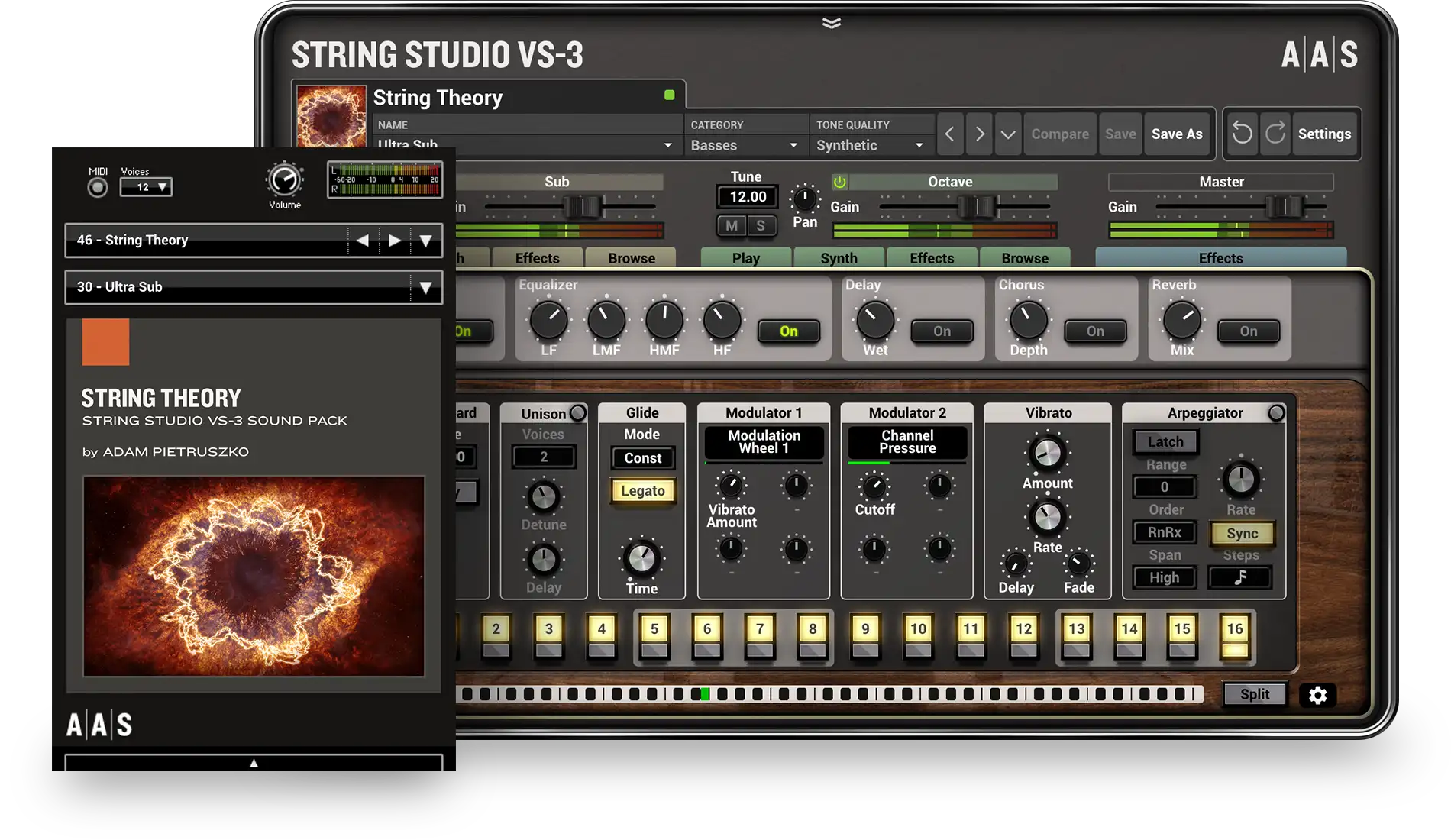Open the MIDI indicator in the sound pack panel
1451x840 pixels.
pyautogui.click(x=96, y=186)
